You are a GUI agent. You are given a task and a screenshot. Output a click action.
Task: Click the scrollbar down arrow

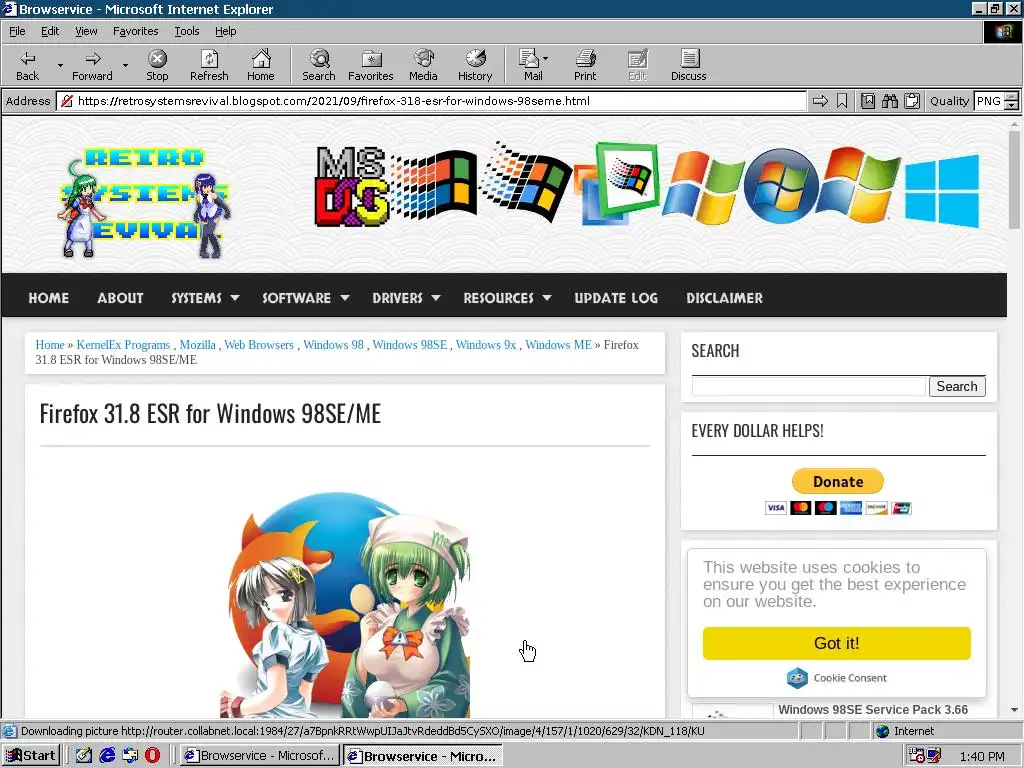click(x=1014, y=709)
